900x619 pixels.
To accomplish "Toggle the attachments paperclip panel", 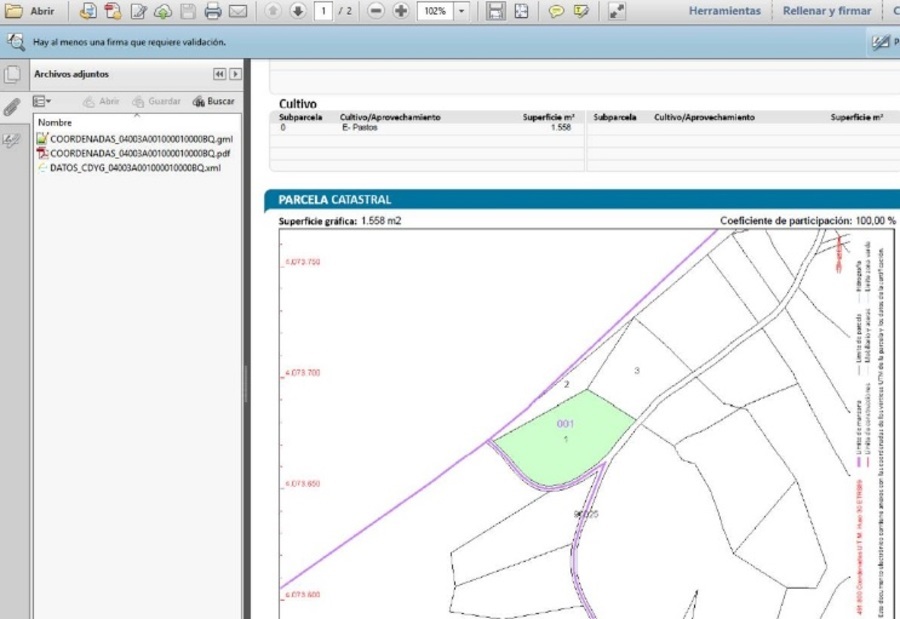I will coord(11,106).
